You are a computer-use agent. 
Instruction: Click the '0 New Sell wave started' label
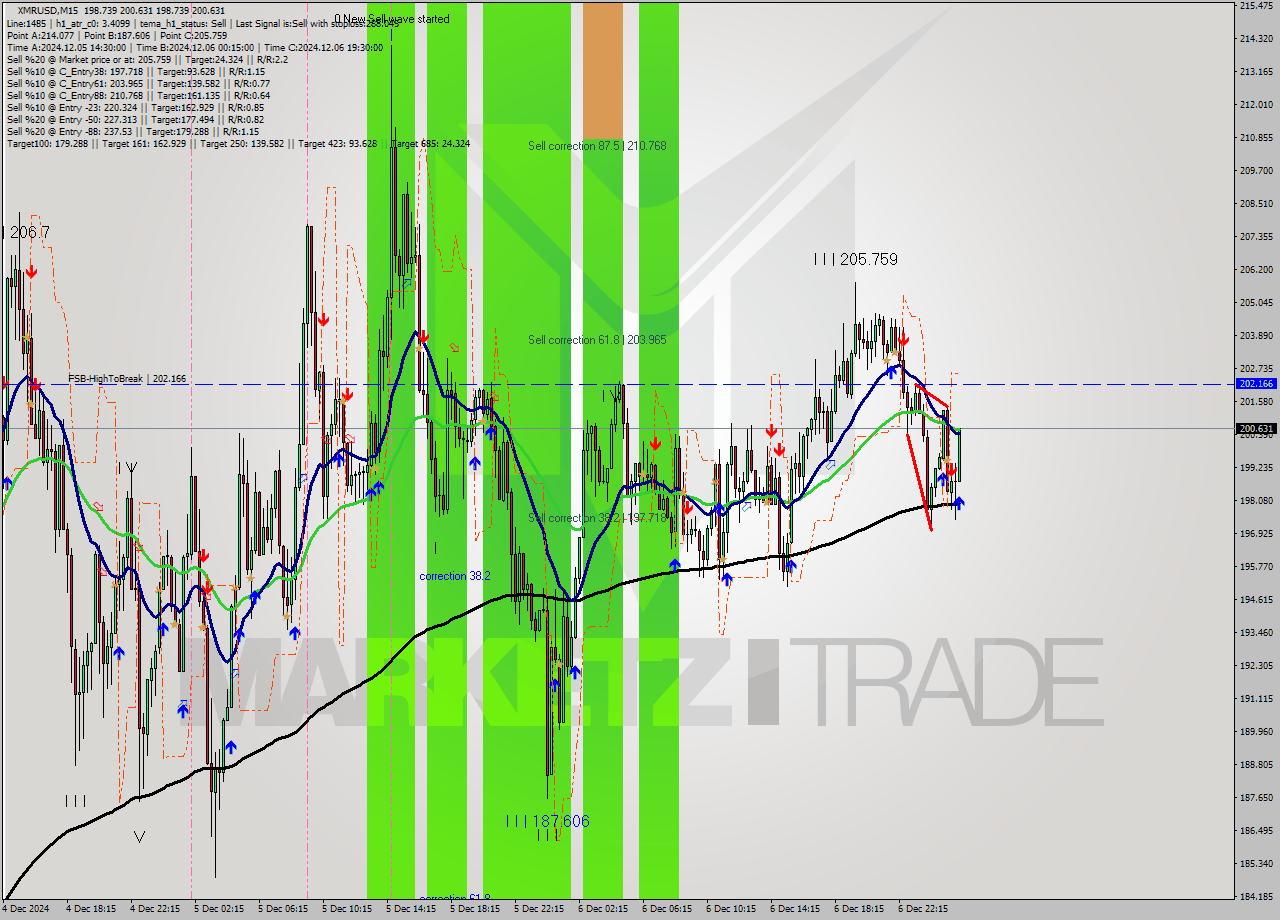tap(392, 19)
